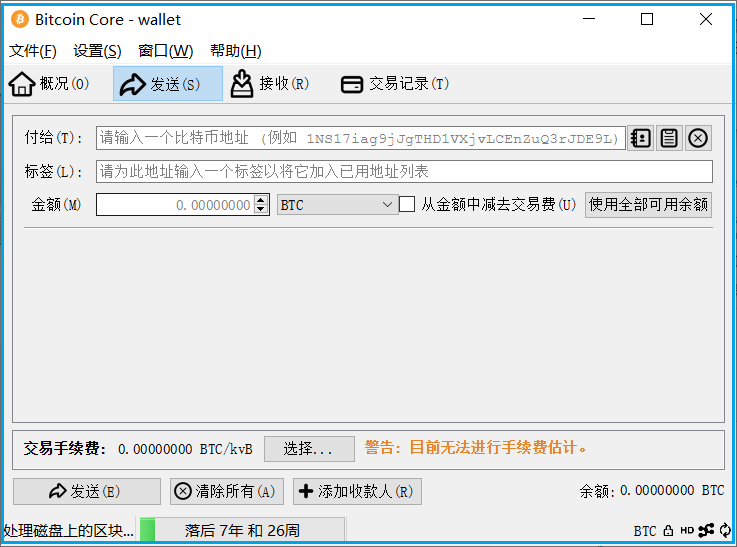This screenshot has height=547, width=737.
Task: Switch to the 接收(R) receive tab
Action: coord(270,84)
